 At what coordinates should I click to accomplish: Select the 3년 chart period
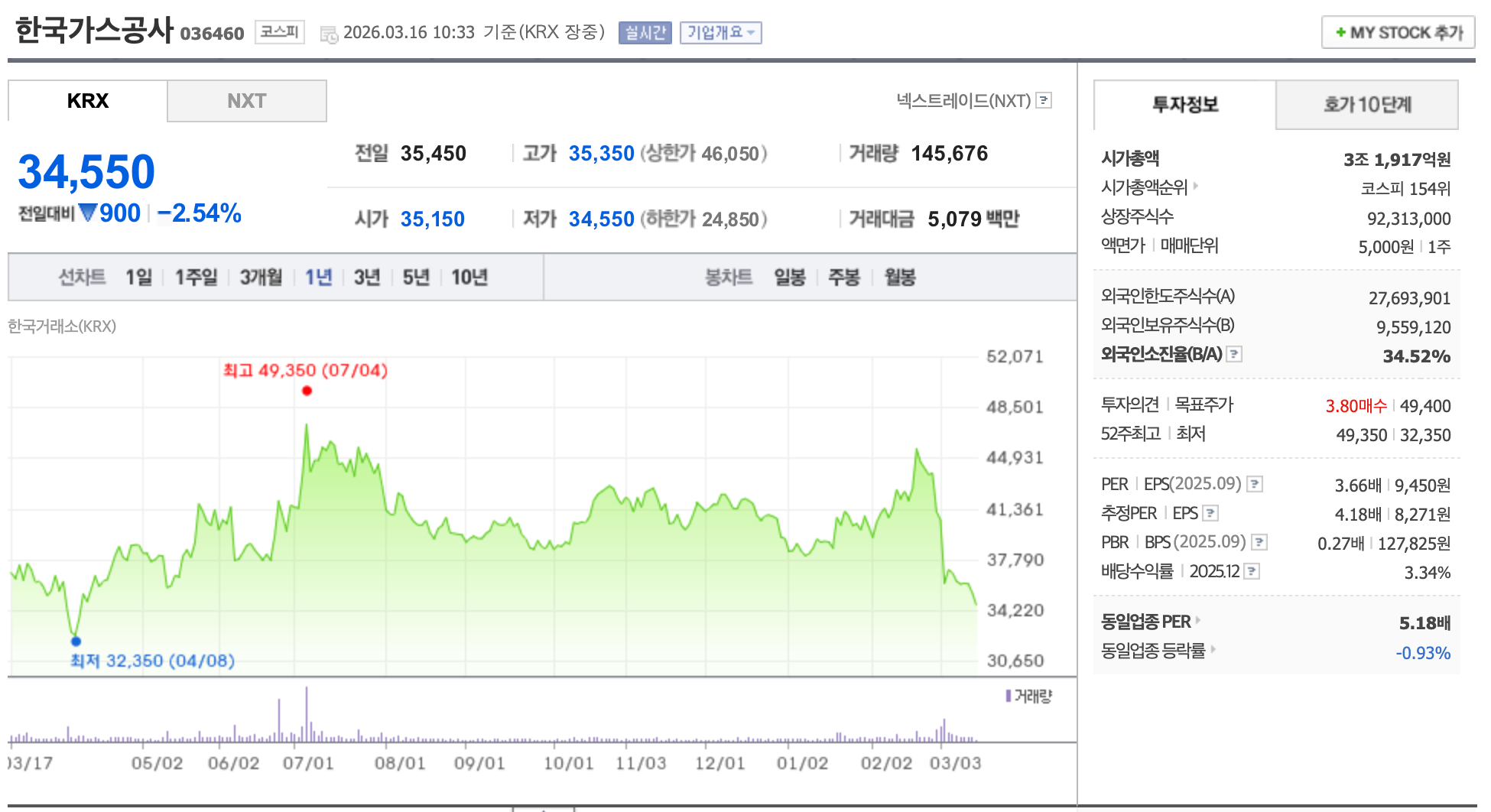(x=367, y=277)
